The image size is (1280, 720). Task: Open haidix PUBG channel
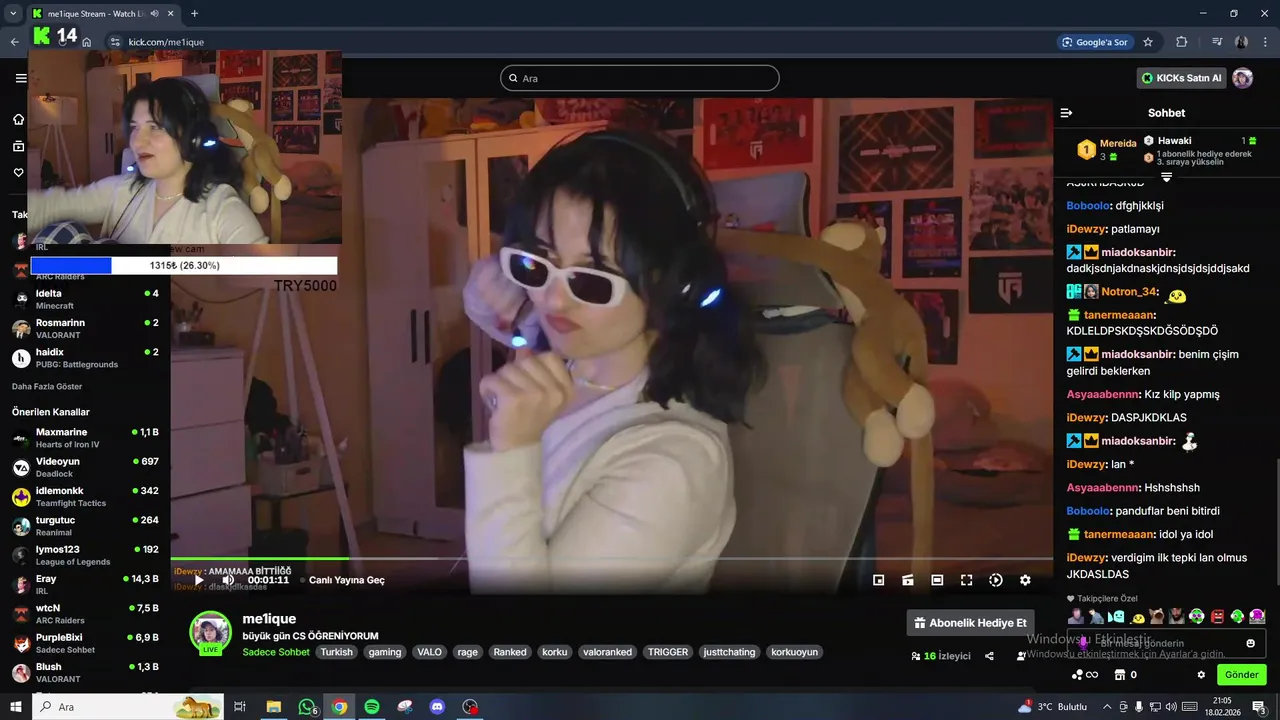click(85, 358)
